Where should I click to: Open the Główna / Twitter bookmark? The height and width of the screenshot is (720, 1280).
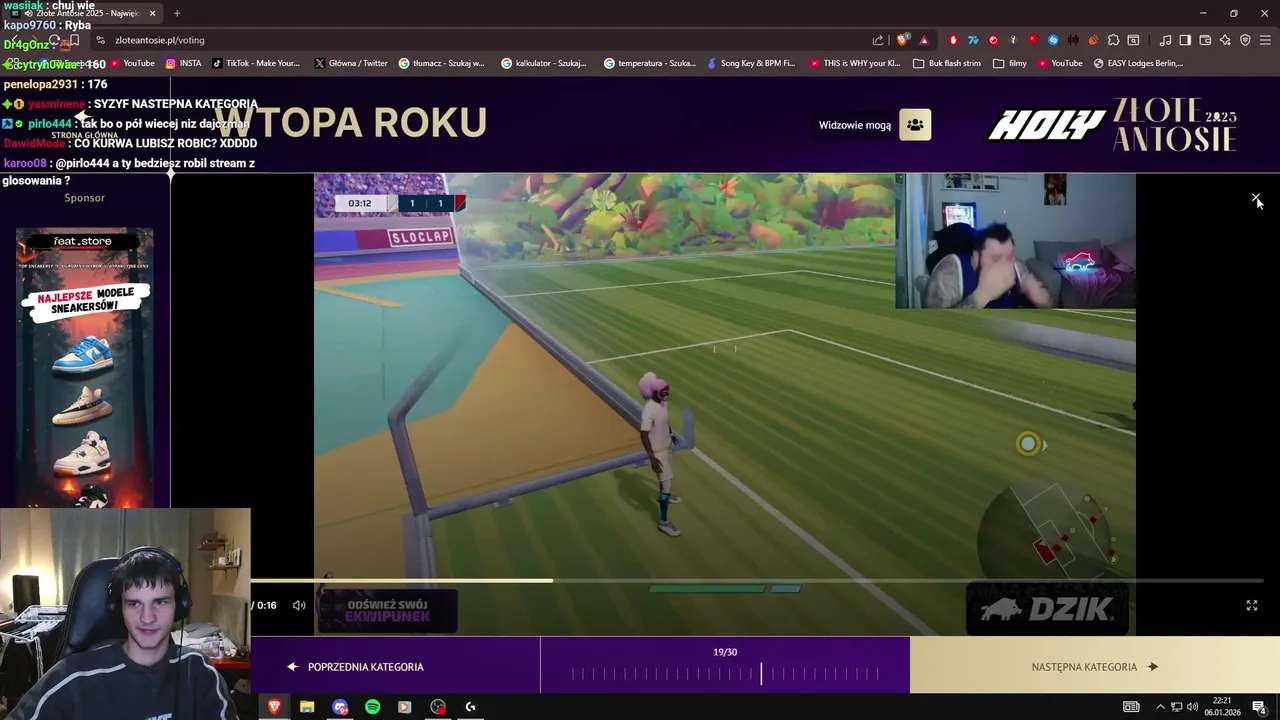pos(351,63)
